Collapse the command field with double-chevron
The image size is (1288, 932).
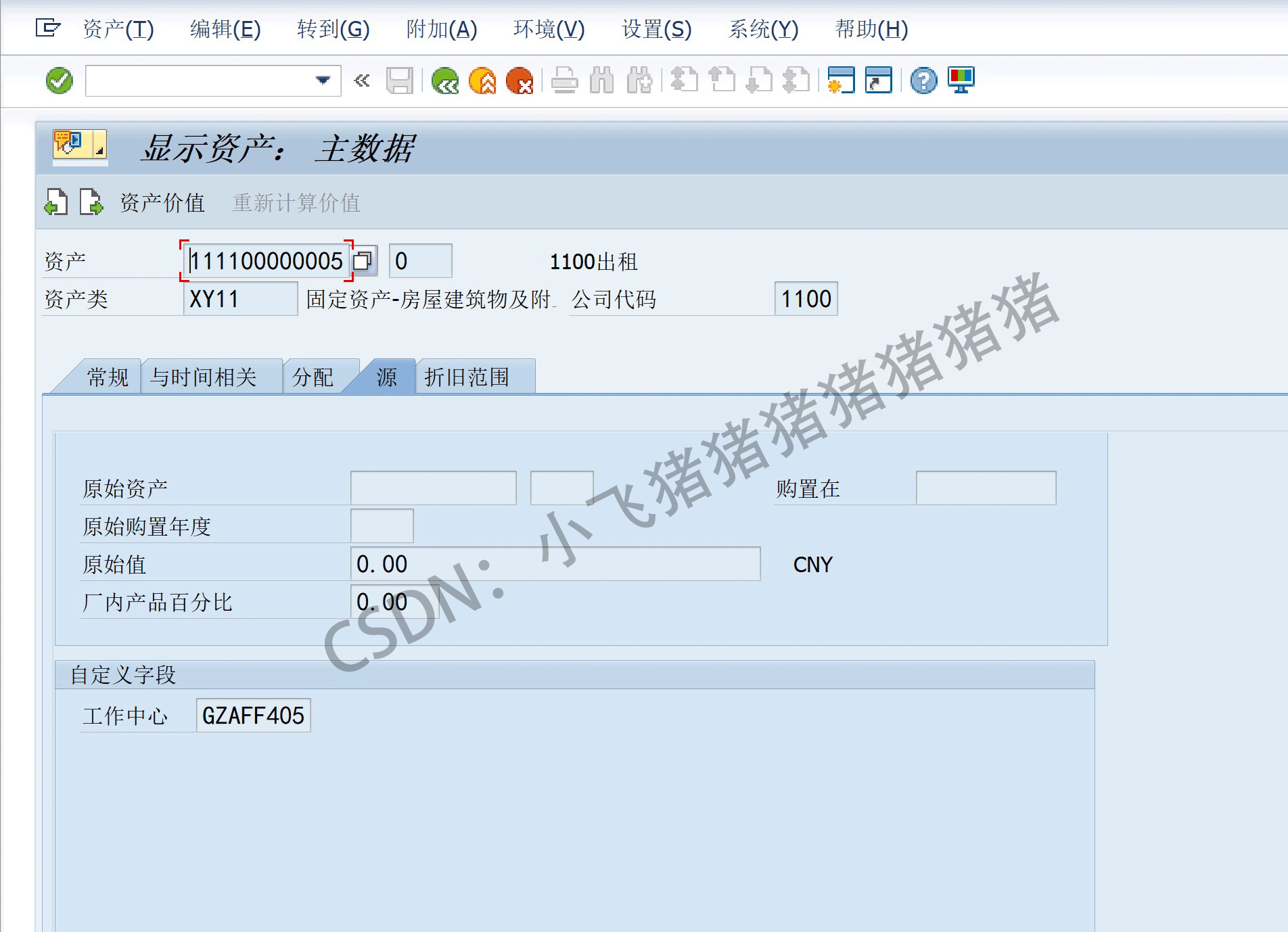[x=362, y=80]
